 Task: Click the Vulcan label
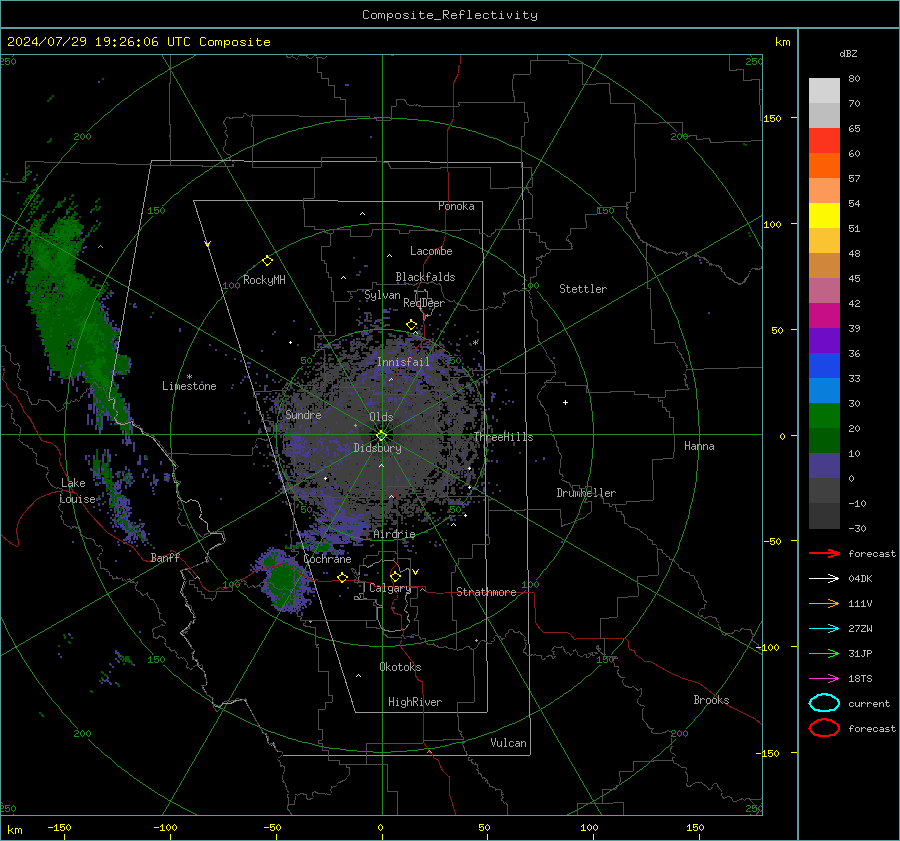(x=508, y=743)
